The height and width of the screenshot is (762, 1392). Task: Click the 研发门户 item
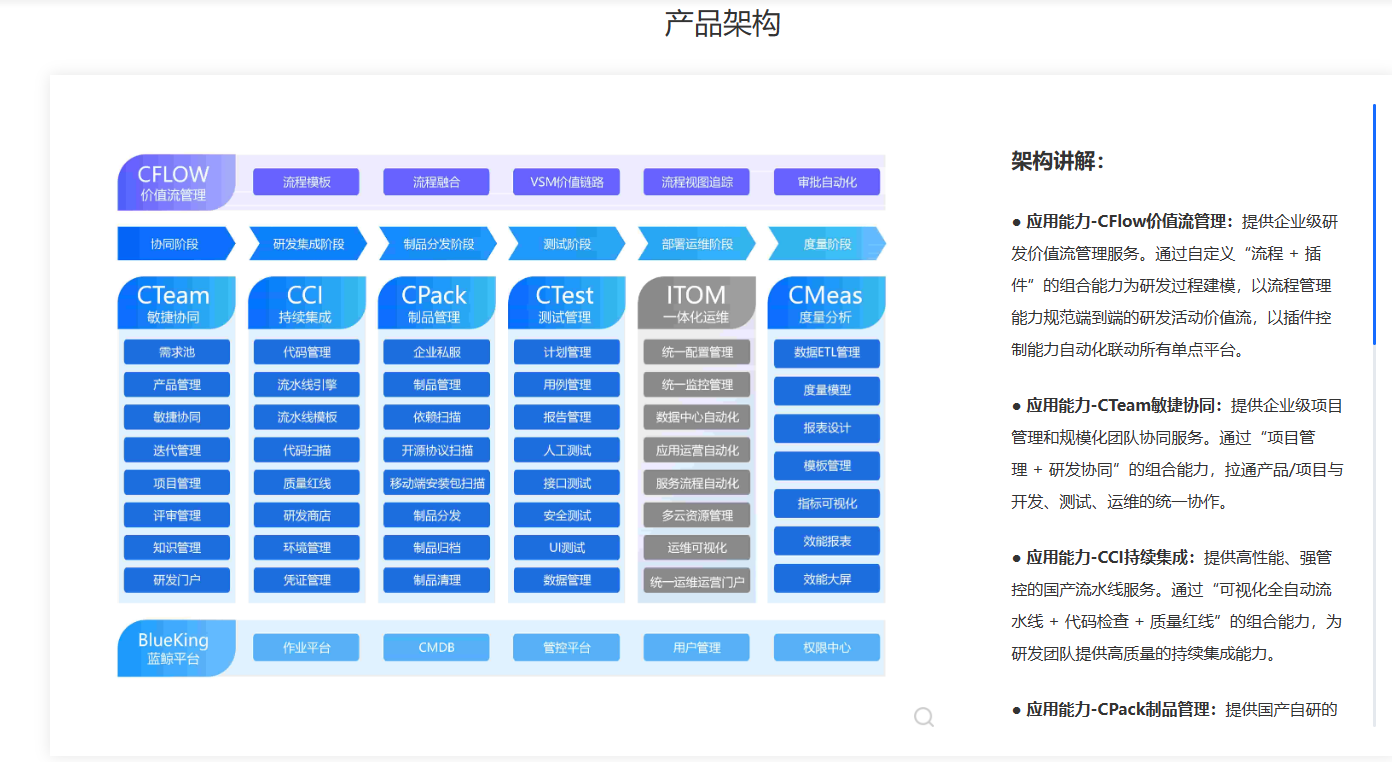coord(177,580)
